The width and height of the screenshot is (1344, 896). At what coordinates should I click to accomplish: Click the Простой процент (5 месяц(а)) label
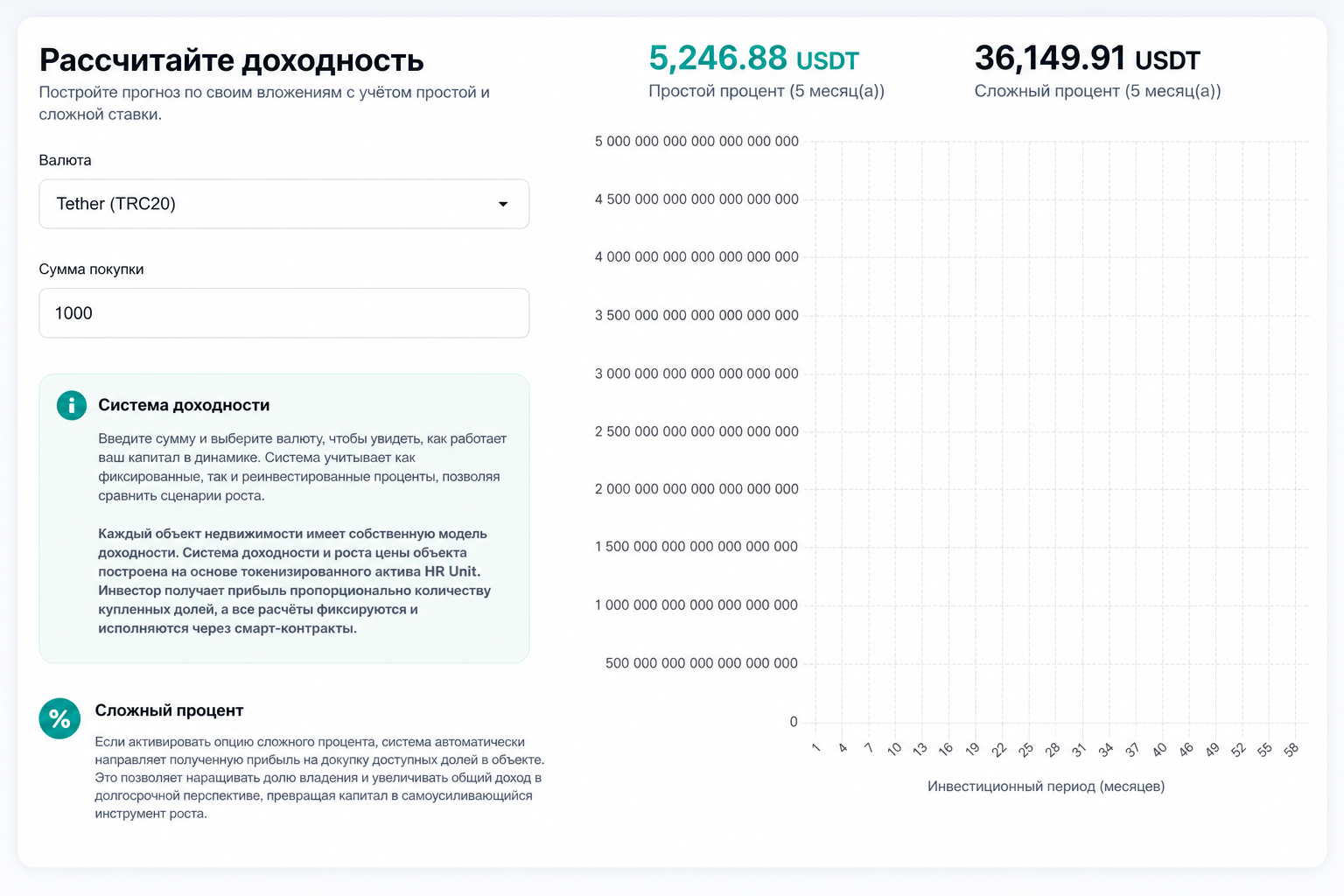pyautogui.click(x=766, y=91)
